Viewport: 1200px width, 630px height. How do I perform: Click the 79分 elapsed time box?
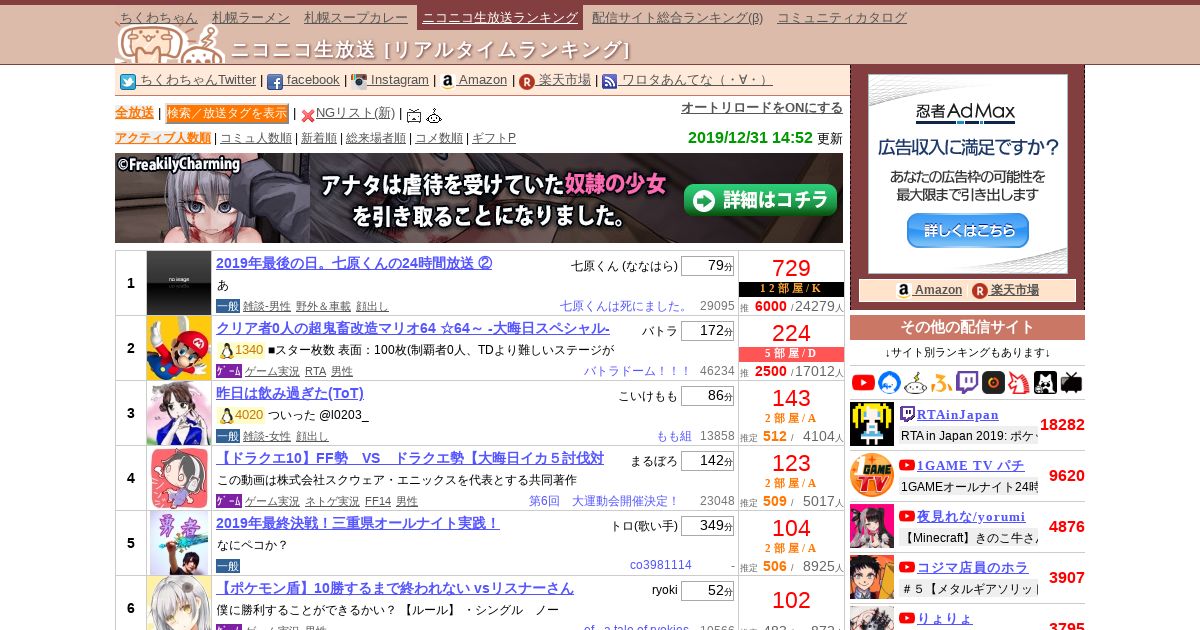click(707, 266)
